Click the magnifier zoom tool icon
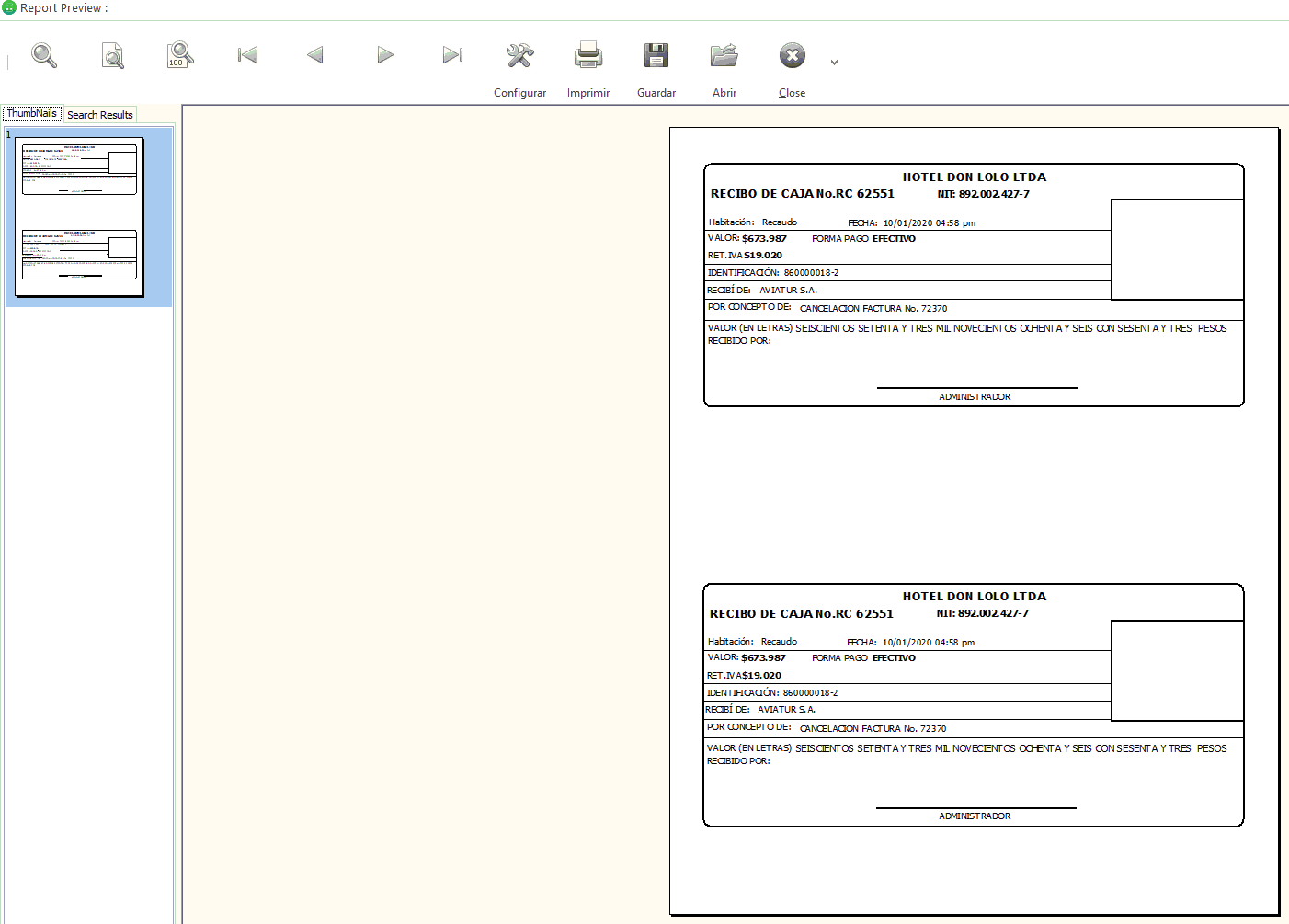The height and width of the screenshot is (924, 1289). pyautogui.click(x=44, y=56)
